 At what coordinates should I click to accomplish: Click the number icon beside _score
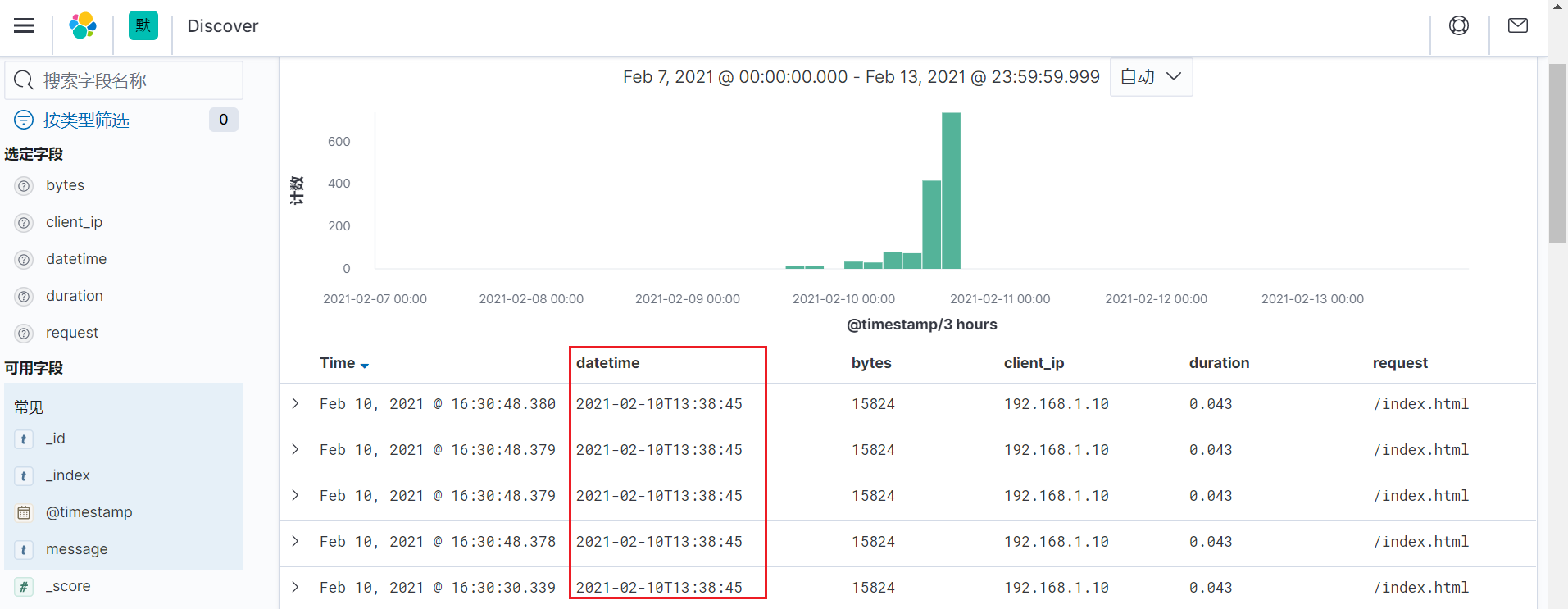click(25, 587)
